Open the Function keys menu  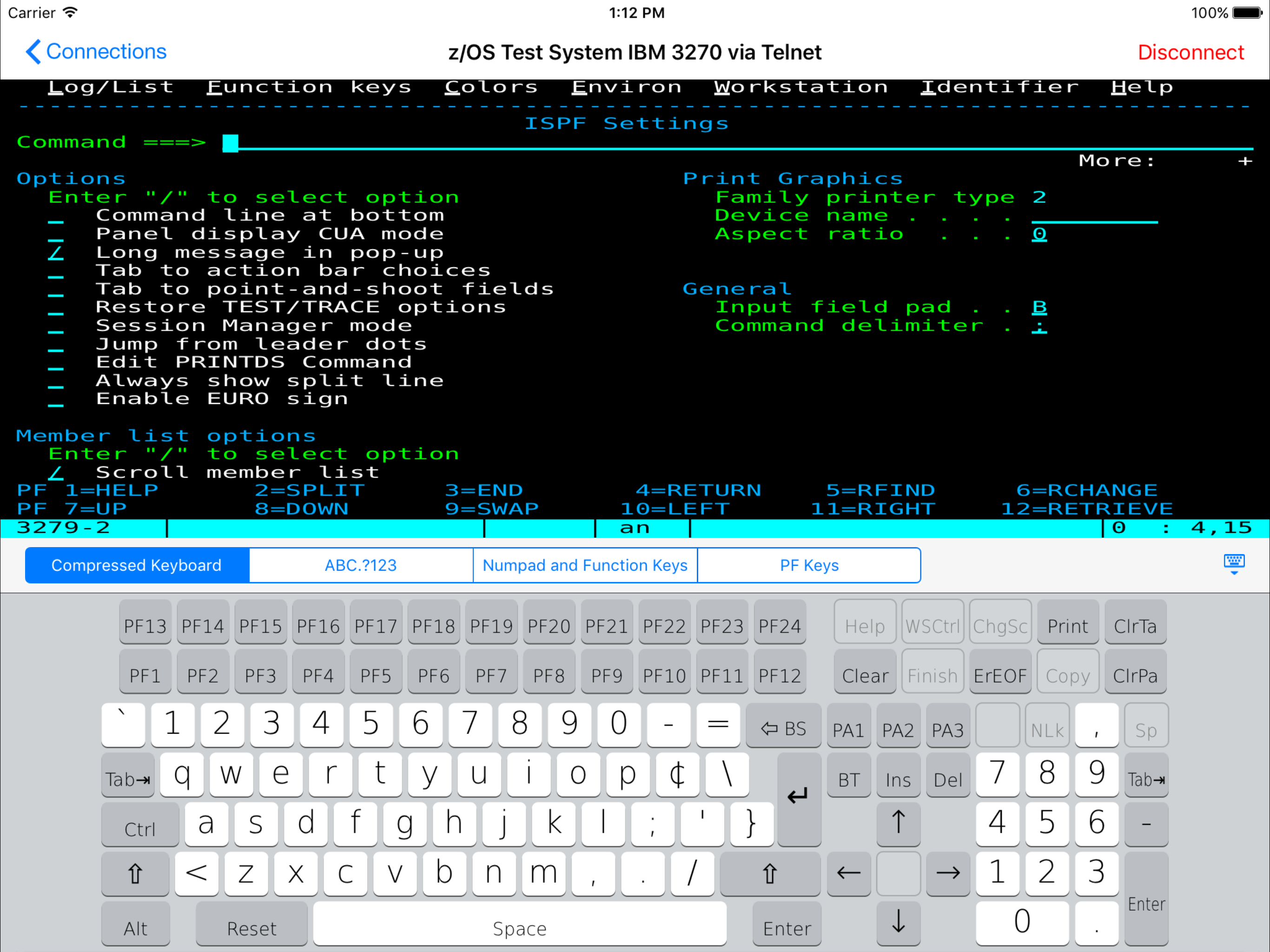[310, 87]
